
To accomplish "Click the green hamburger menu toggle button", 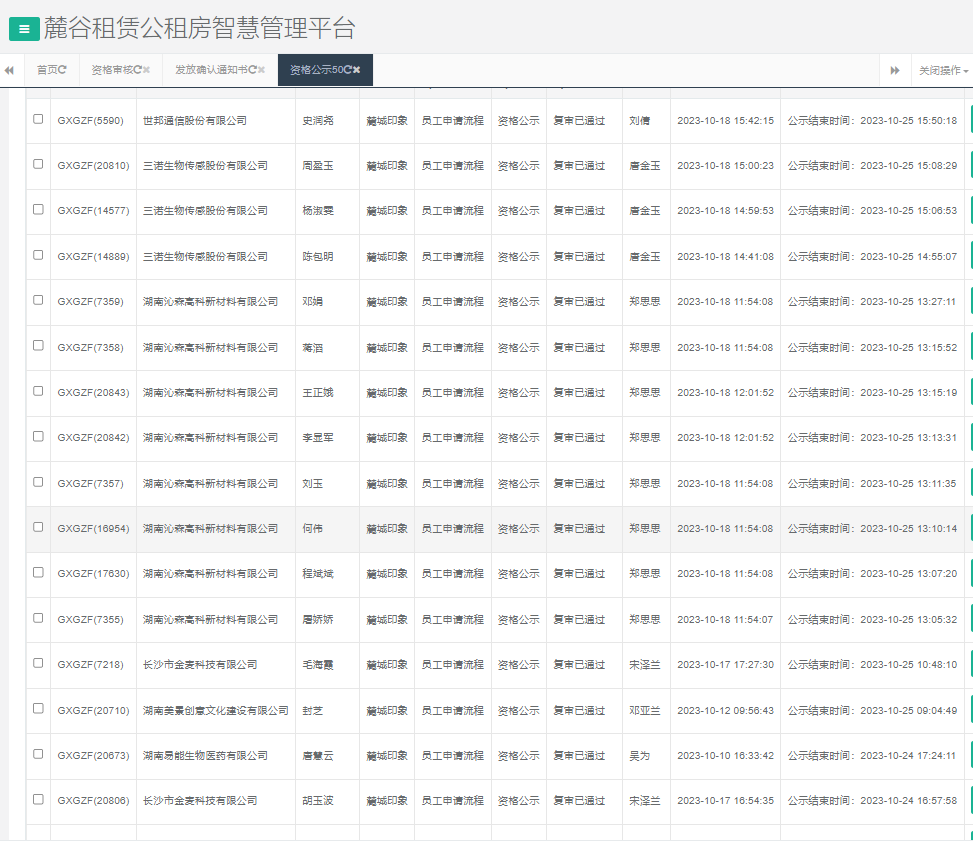I will point(24,29).
